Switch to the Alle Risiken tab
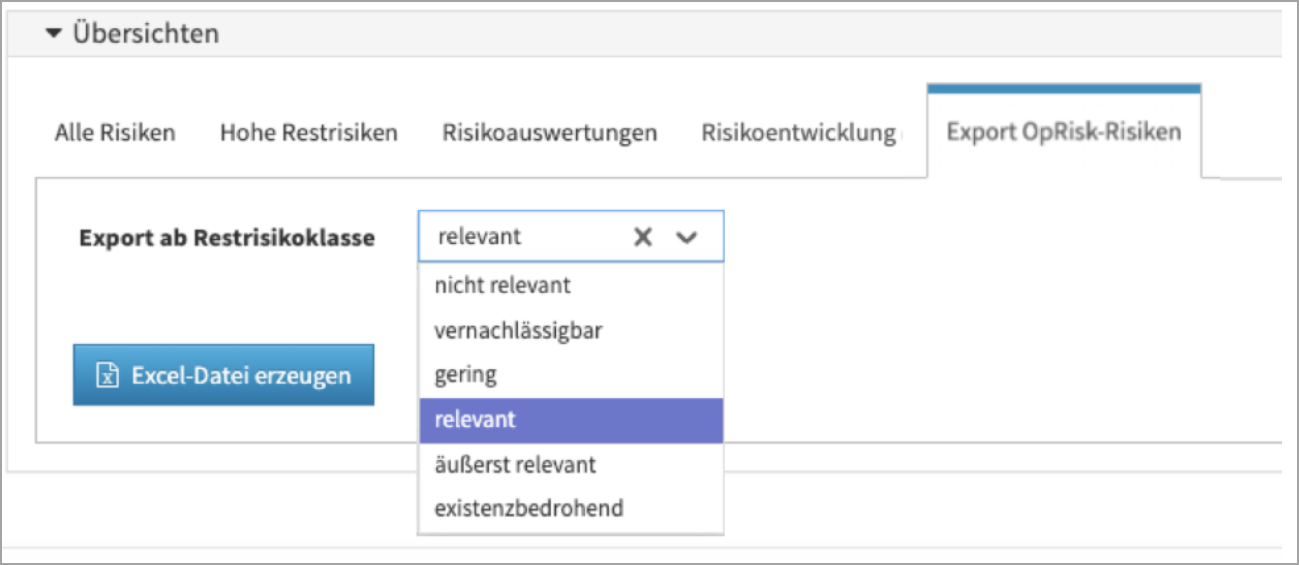 pyautogui.click(x=115, y=132)
